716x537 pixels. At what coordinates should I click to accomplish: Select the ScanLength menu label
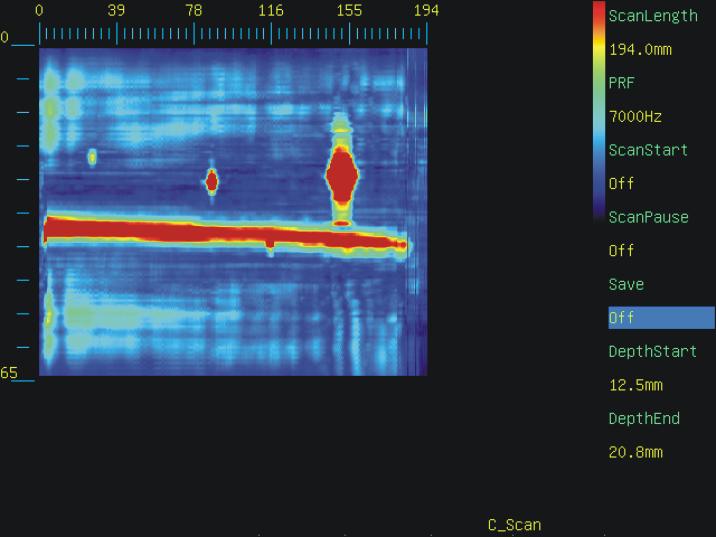click(653, 16)
